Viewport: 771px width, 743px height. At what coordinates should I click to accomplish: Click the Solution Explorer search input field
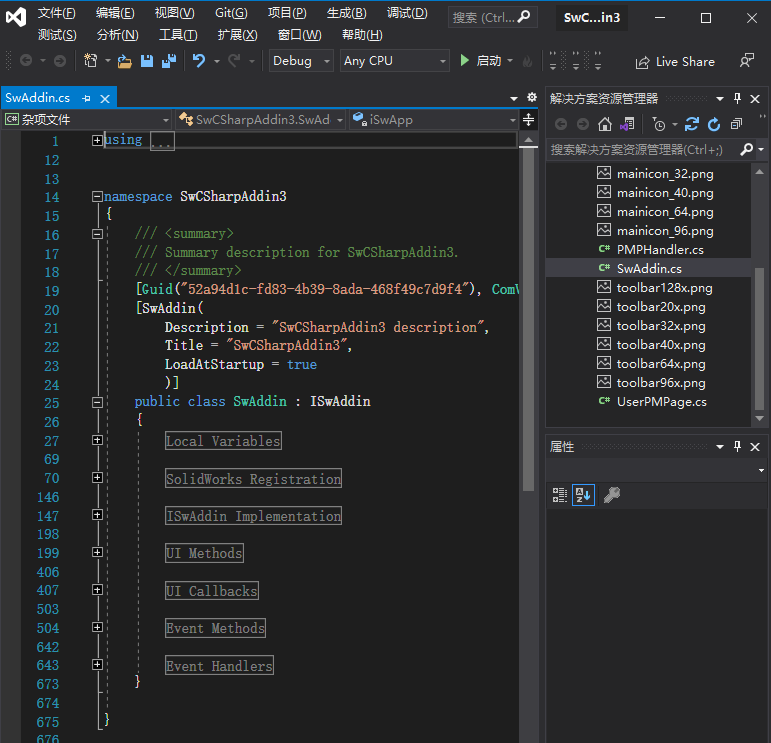(642, 149)
